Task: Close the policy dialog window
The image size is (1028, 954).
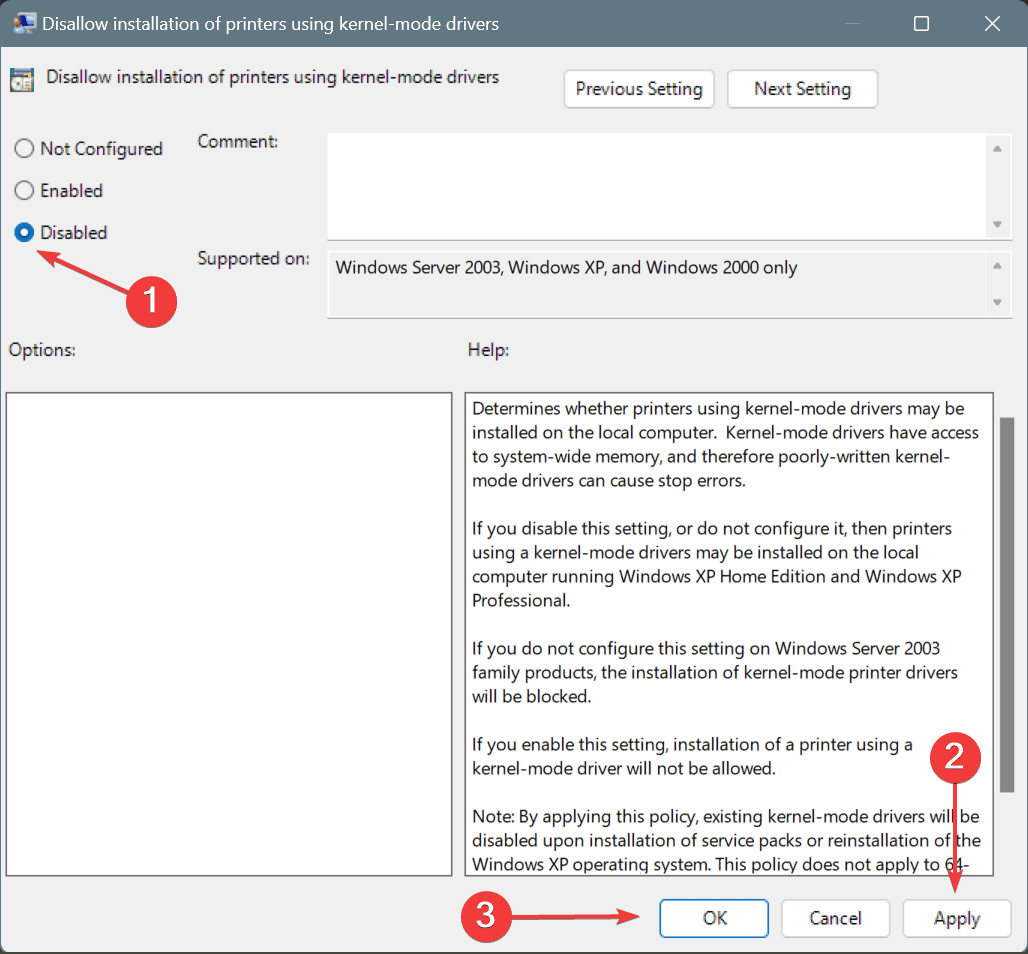Action: click(x=992, y=24)
